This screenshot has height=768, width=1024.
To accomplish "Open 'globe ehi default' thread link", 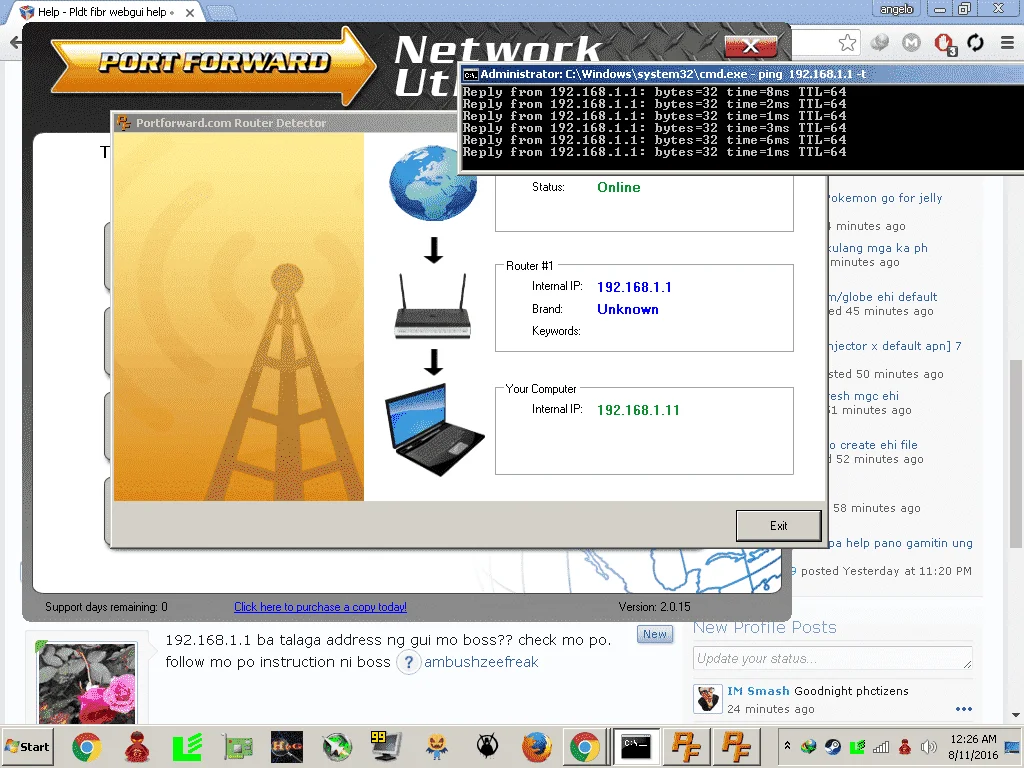I will click(882, 296).
